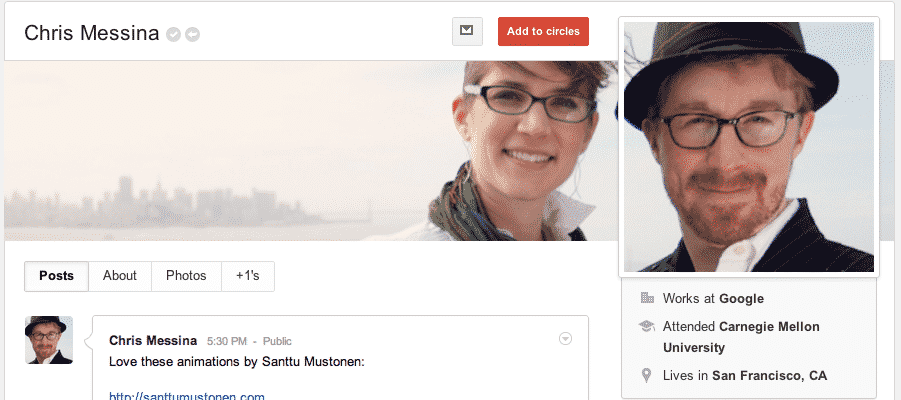This screenshot has width=901, height=400.
Task: Click the cover photo banner
Action: click(300, 150)
